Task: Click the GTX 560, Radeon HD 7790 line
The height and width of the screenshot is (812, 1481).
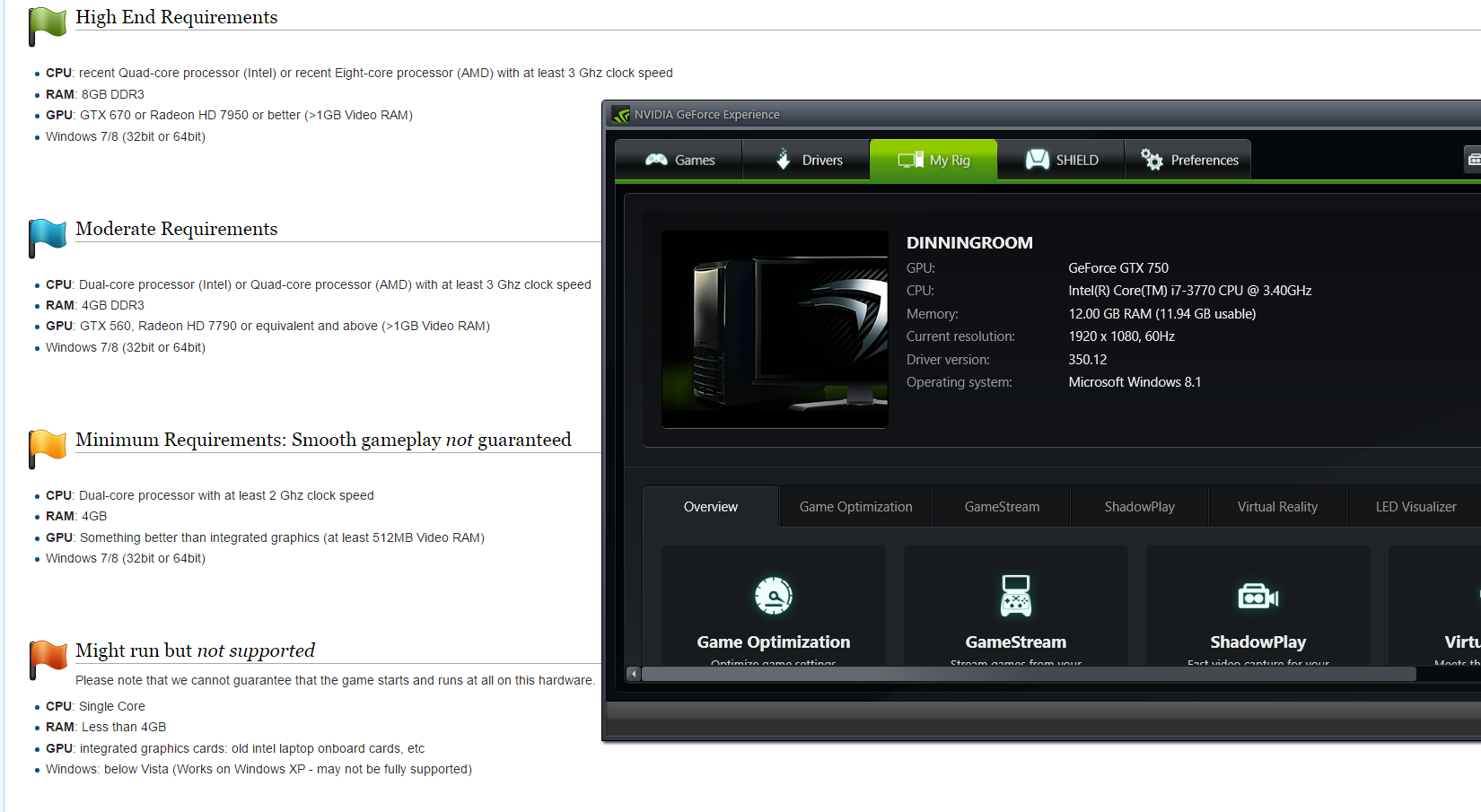Action: coord(268,326)
